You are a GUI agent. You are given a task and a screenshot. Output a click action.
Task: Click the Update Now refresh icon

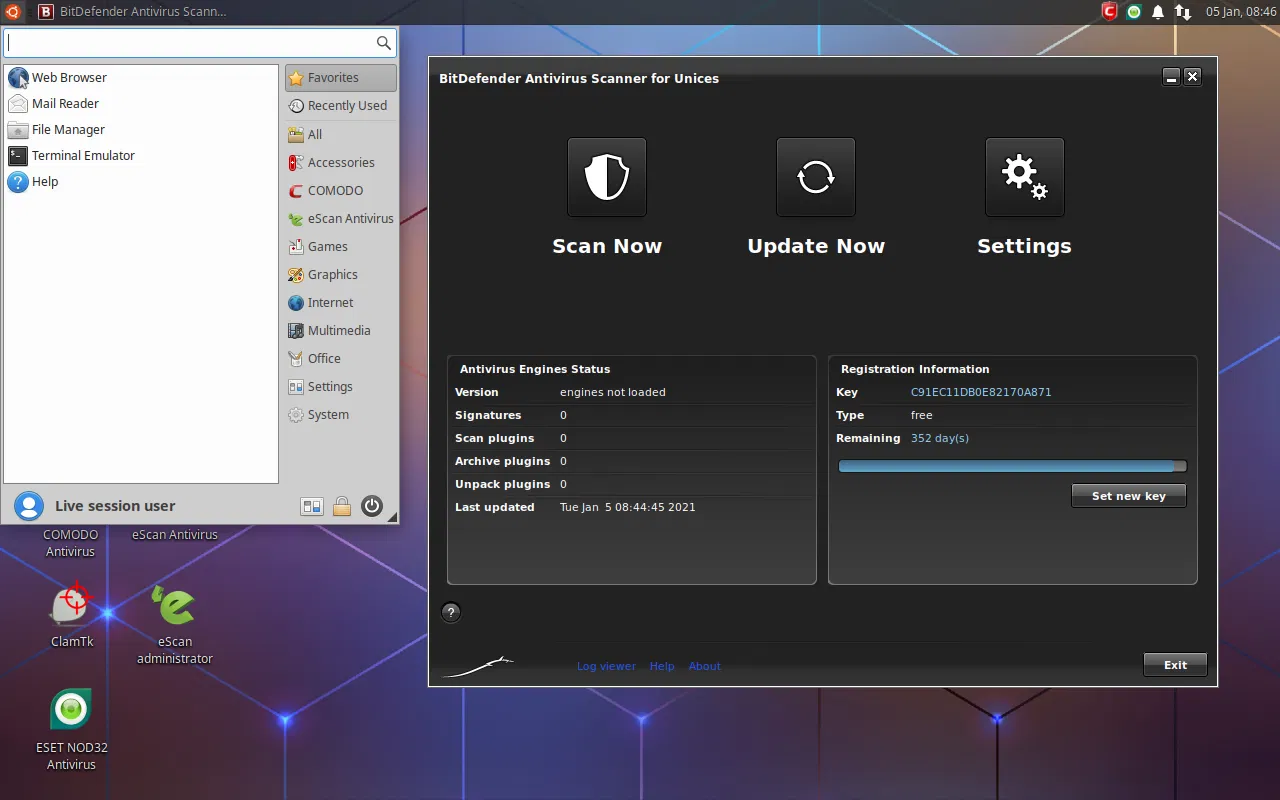click(816, 177)
